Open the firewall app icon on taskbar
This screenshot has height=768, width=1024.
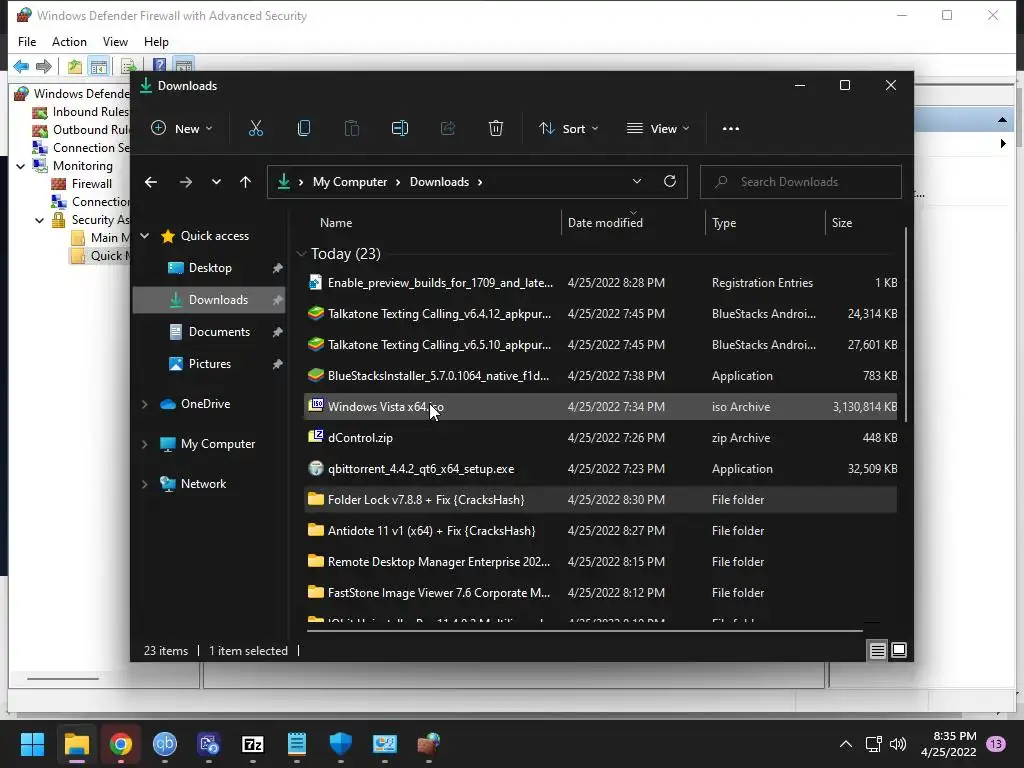[429, 744]
